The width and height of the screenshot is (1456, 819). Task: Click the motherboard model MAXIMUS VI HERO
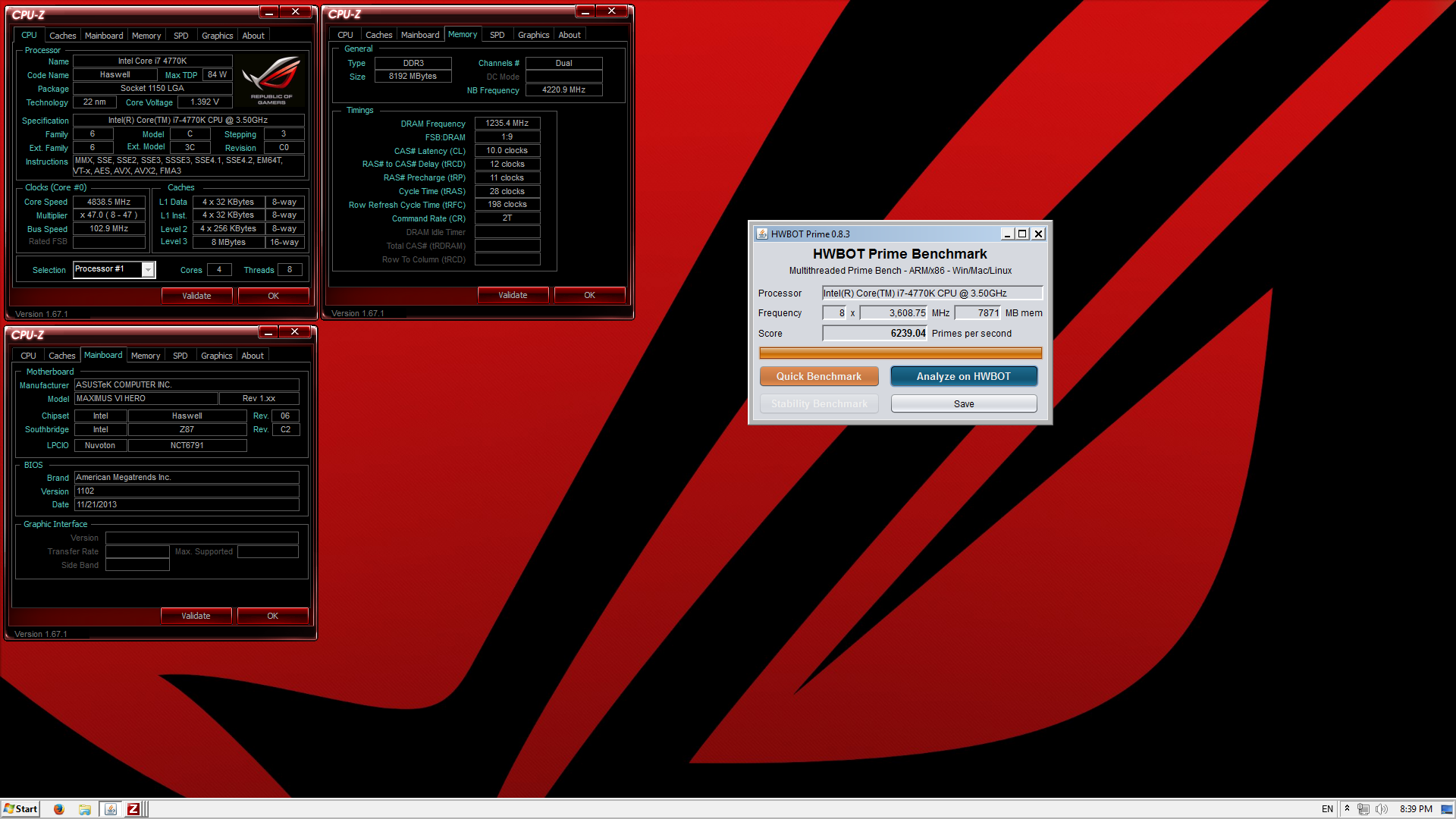click(x=146, y=398)
